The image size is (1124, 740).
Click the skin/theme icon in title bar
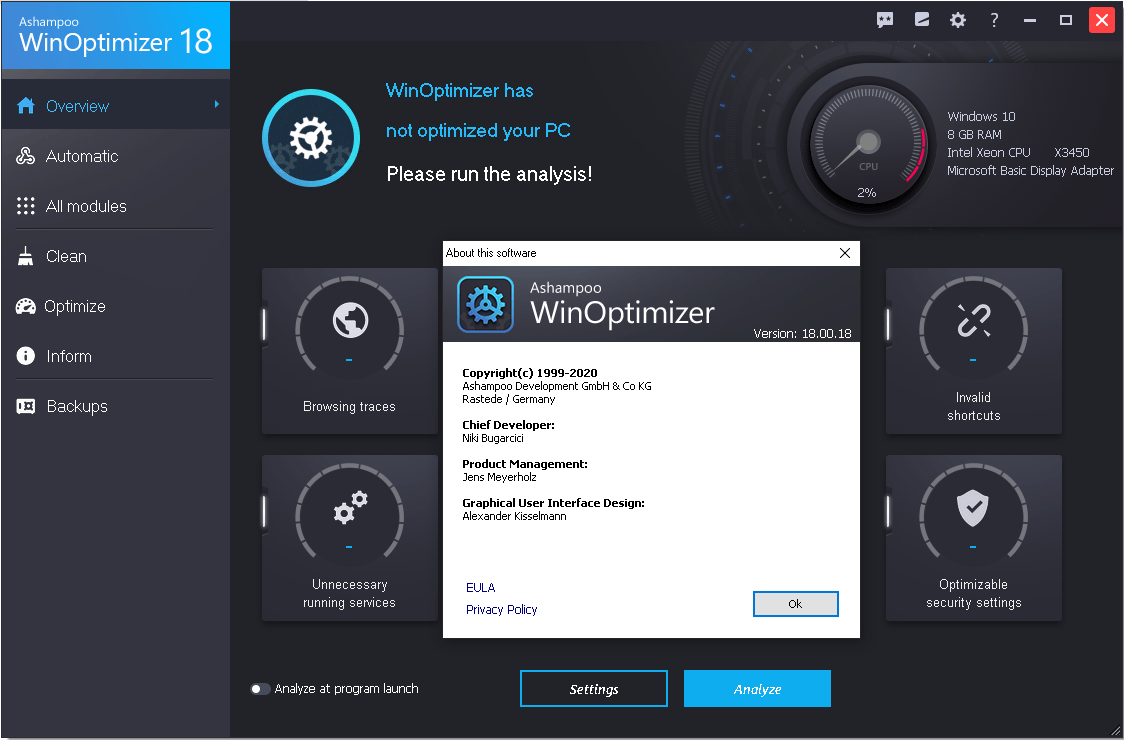pos(922,20)
